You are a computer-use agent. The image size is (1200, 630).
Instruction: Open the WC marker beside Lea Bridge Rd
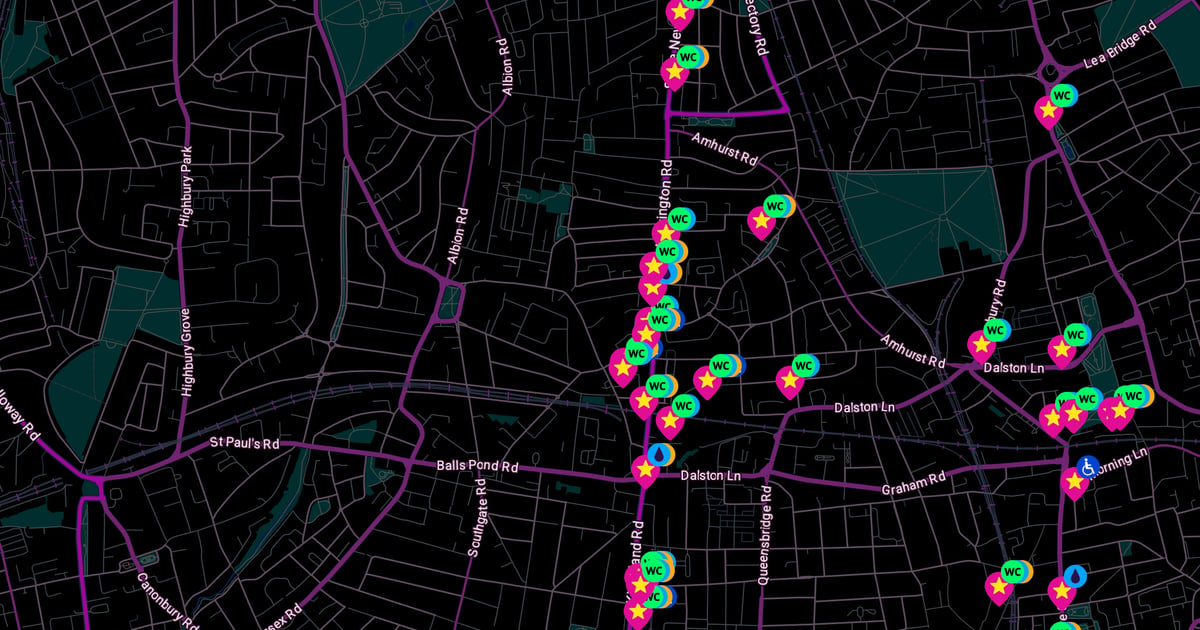tap(1062, 96)
